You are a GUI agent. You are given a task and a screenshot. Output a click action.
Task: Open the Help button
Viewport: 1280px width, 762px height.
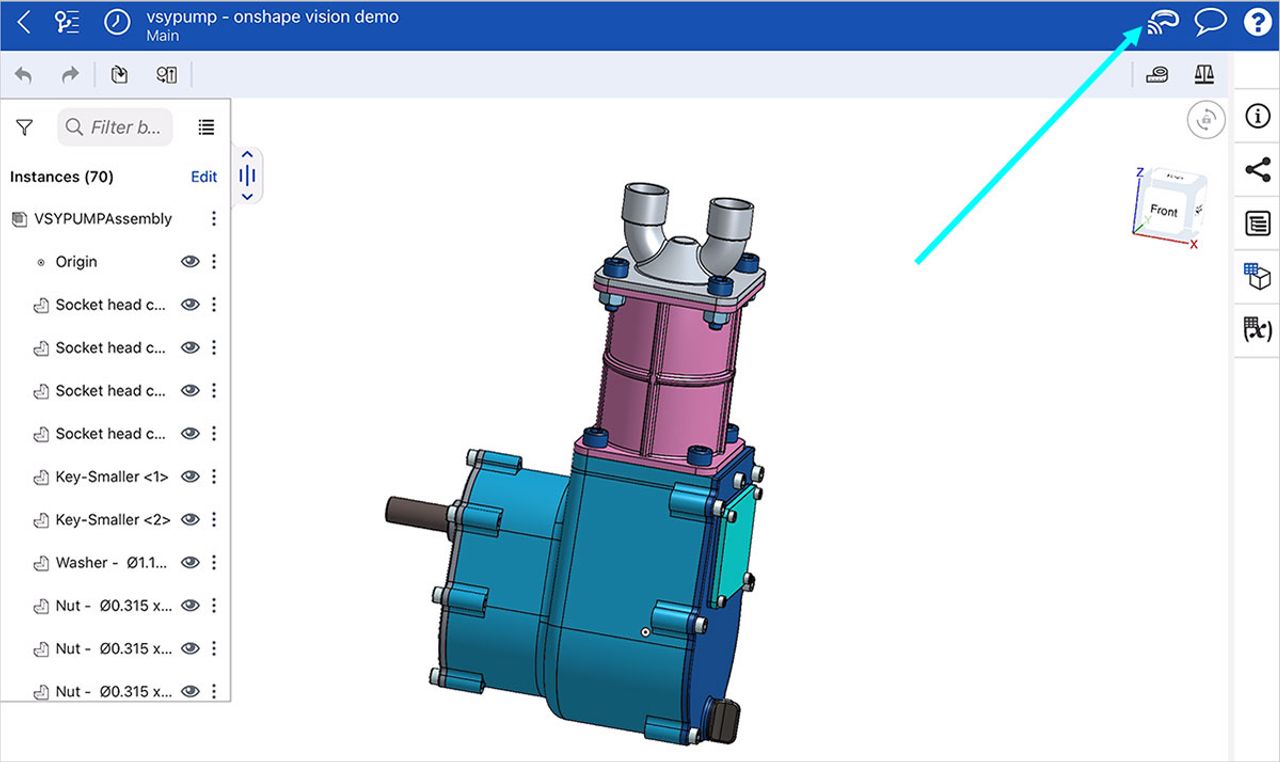click(x=1257, y=22)
